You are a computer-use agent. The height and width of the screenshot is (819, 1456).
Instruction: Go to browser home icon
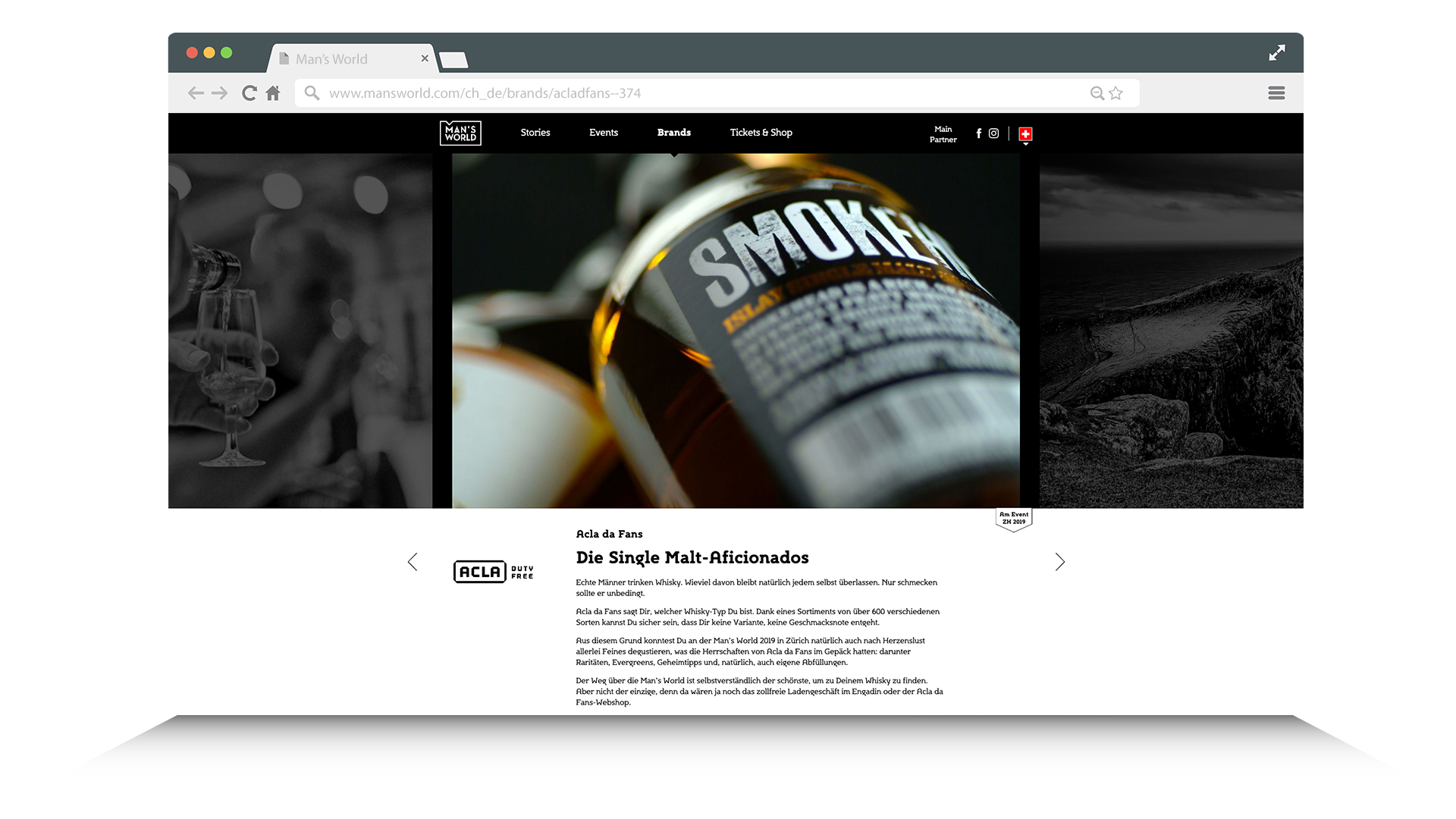pos(273,93)
